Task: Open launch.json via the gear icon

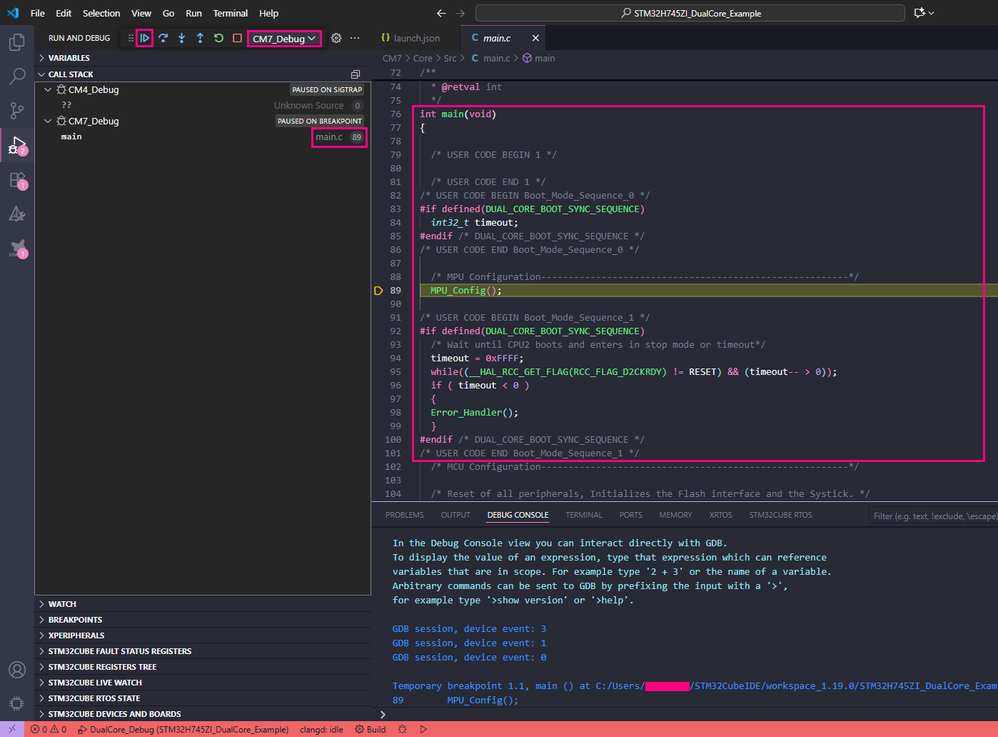Action: 336,38
